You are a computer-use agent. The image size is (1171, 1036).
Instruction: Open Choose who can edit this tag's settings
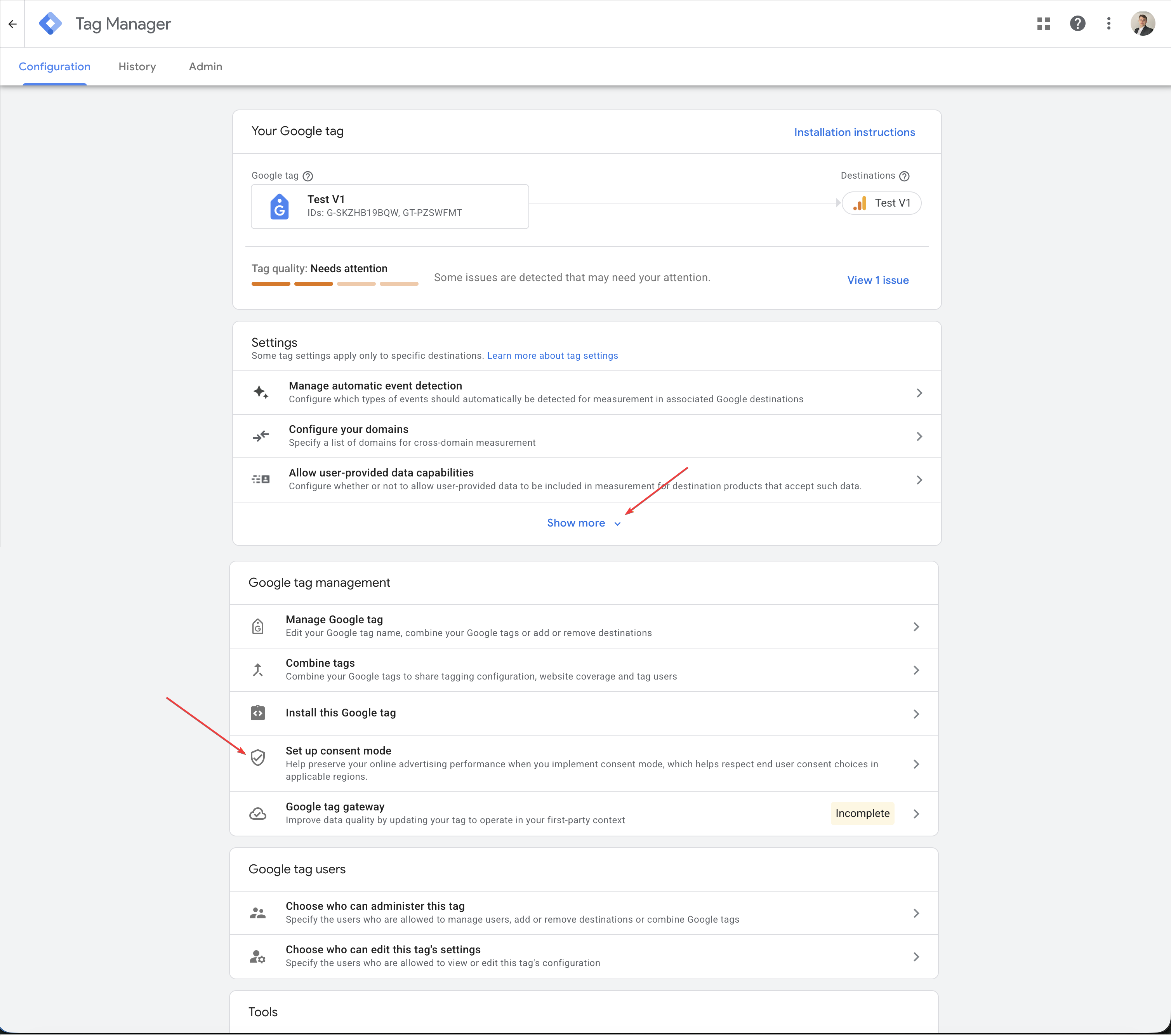click(x=383, y=950)
